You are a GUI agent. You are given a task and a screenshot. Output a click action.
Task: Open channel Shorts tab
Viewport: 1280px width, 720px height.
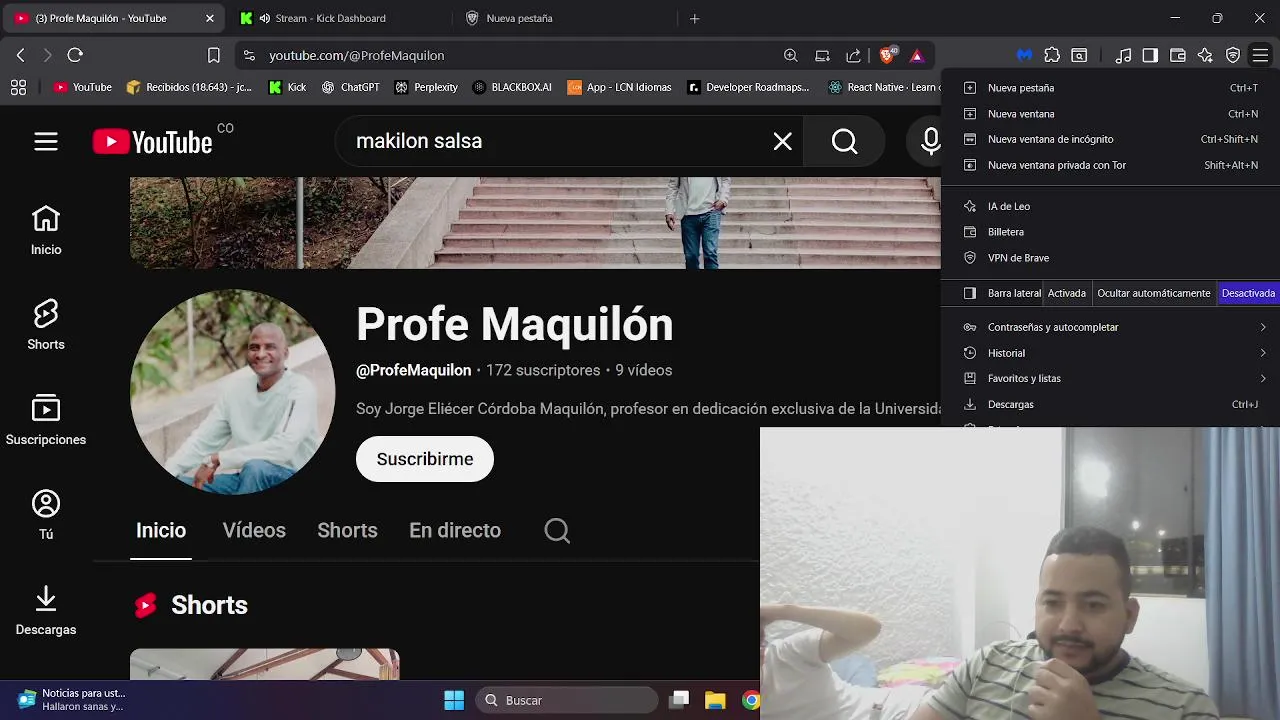[x=347, y=531]
